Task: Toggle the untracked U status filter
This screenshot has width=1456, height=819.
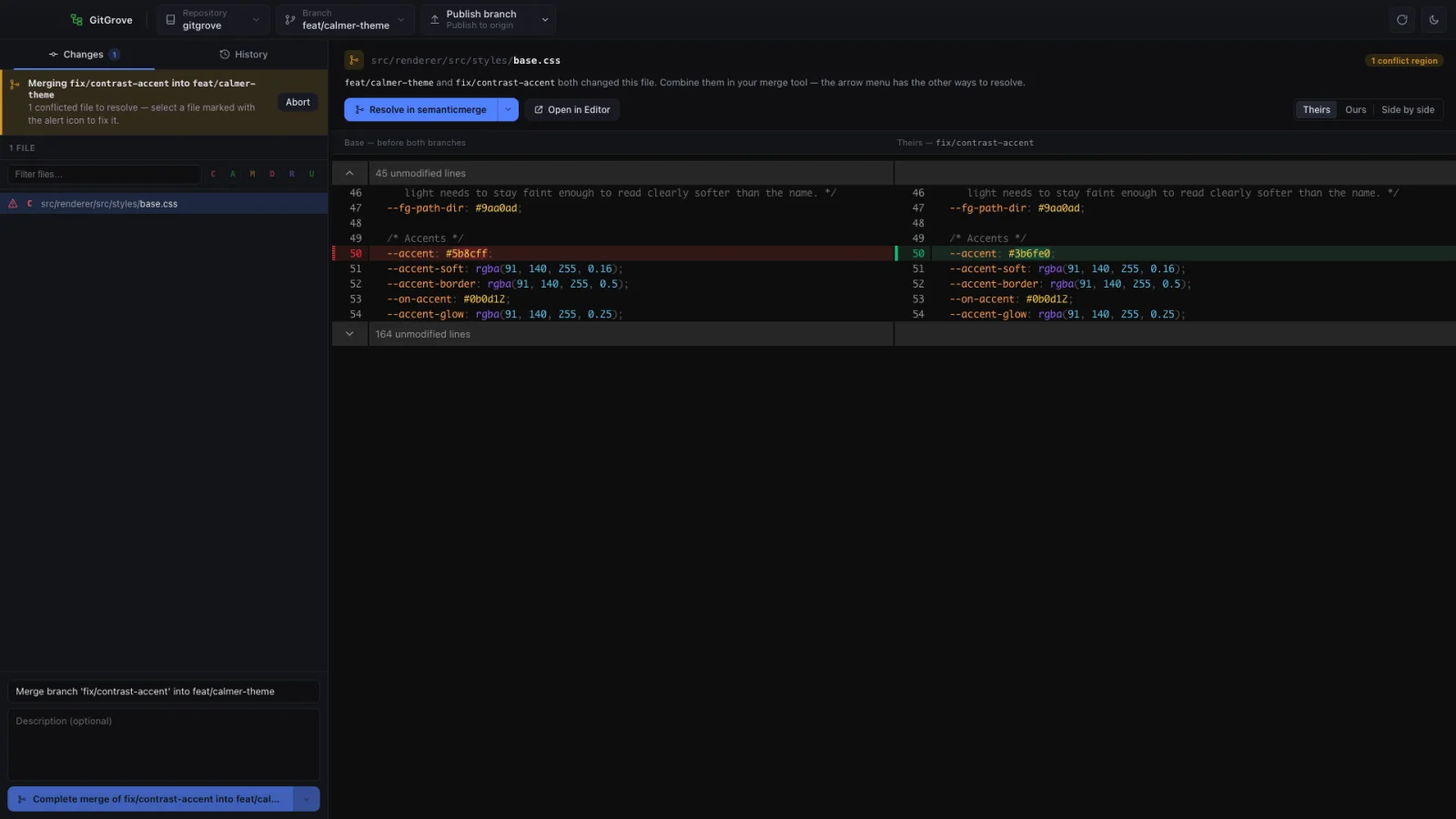Action: click(x=311, y=174)
